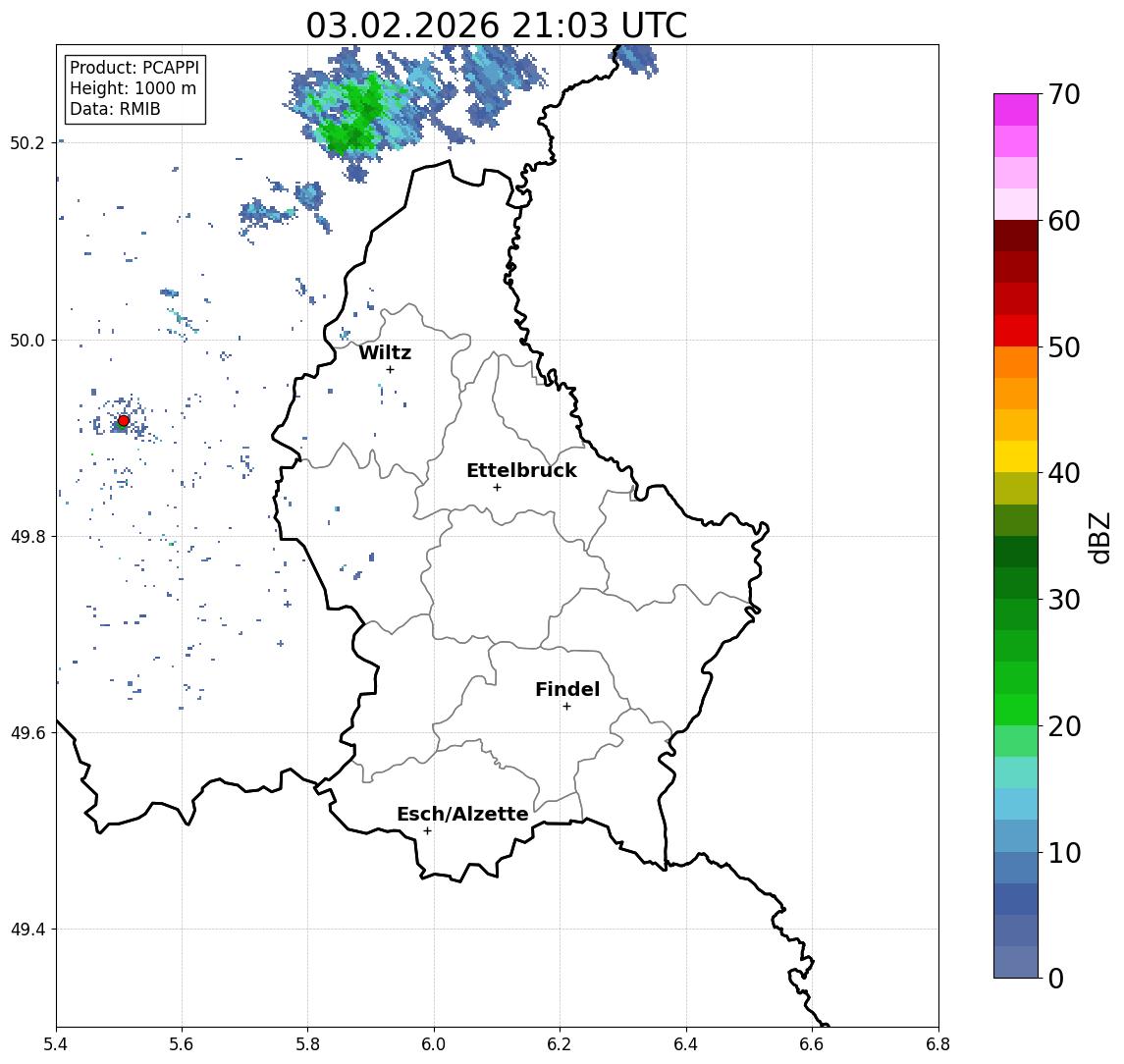Click the light blue colorbar segment above 10
This screenshot has height=1064, width=1124.
(x=1016, y=835)
